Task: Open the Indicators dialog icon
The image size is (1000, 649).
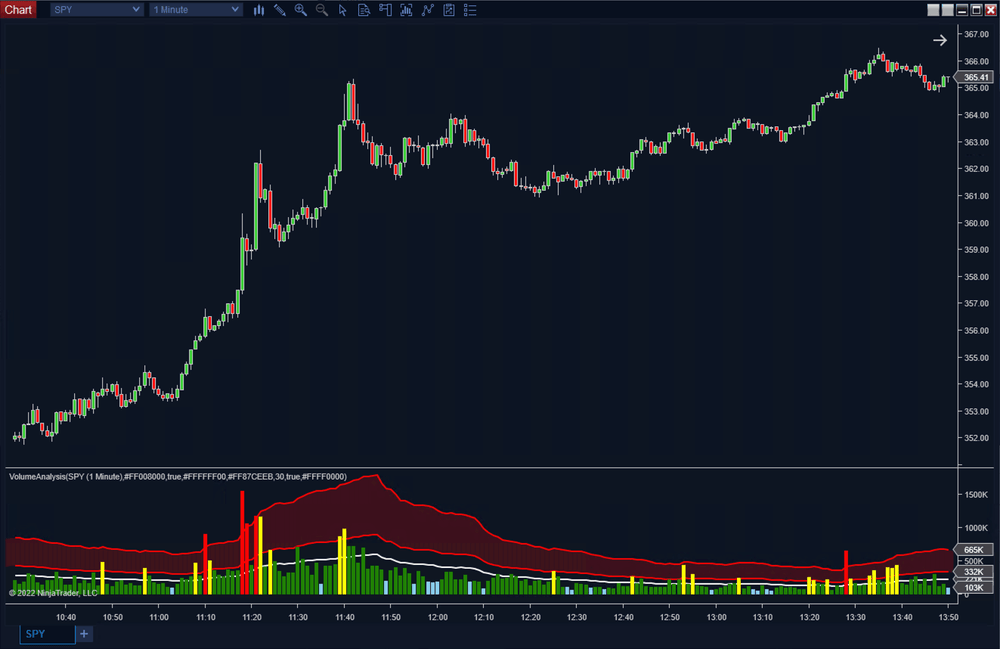Action: pos(406,10)
